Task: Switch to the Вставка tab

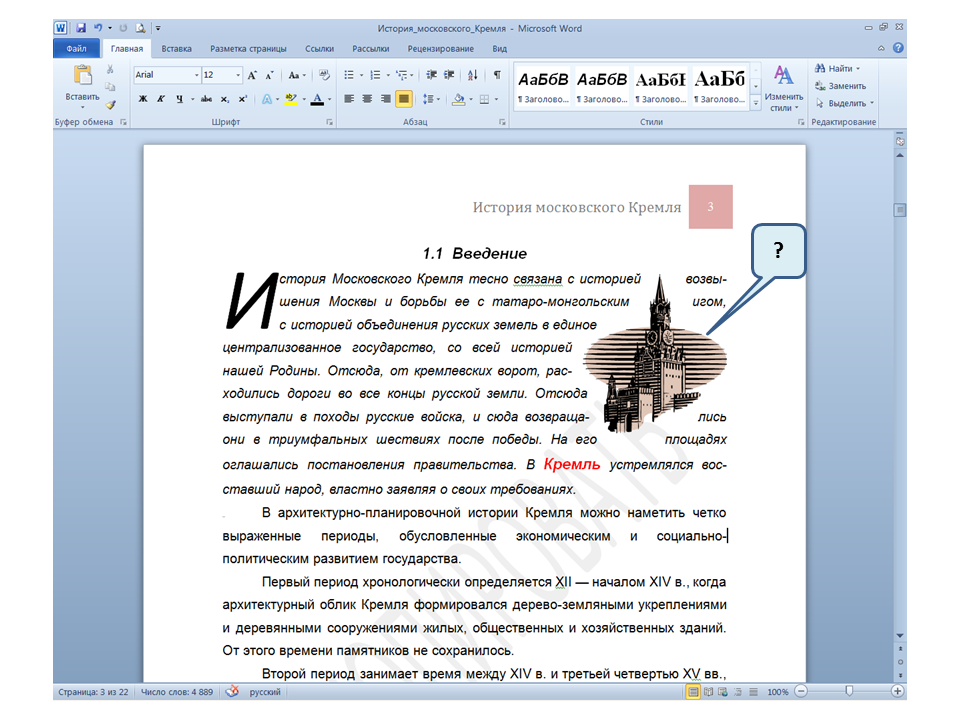Action: point(176,48)
